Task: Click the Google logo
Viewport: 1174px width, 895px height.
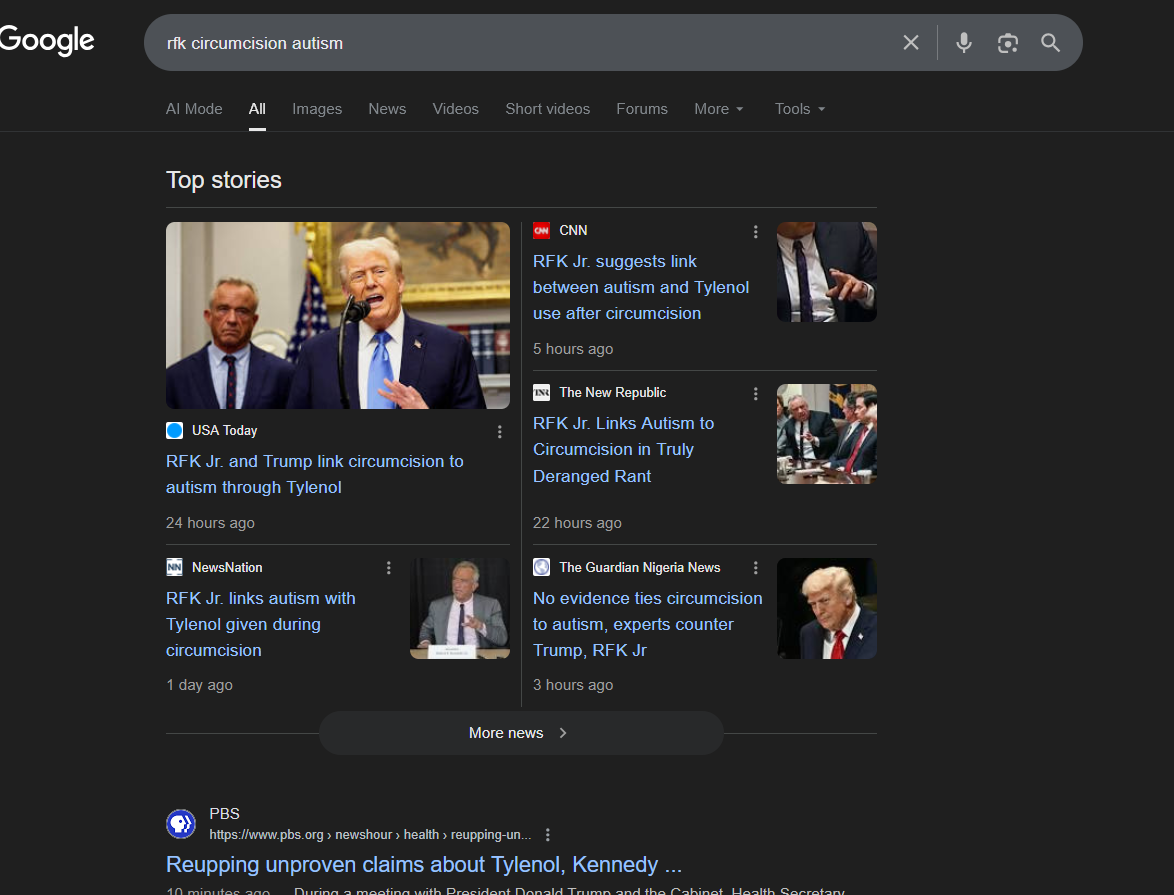Action: point(46,40)
